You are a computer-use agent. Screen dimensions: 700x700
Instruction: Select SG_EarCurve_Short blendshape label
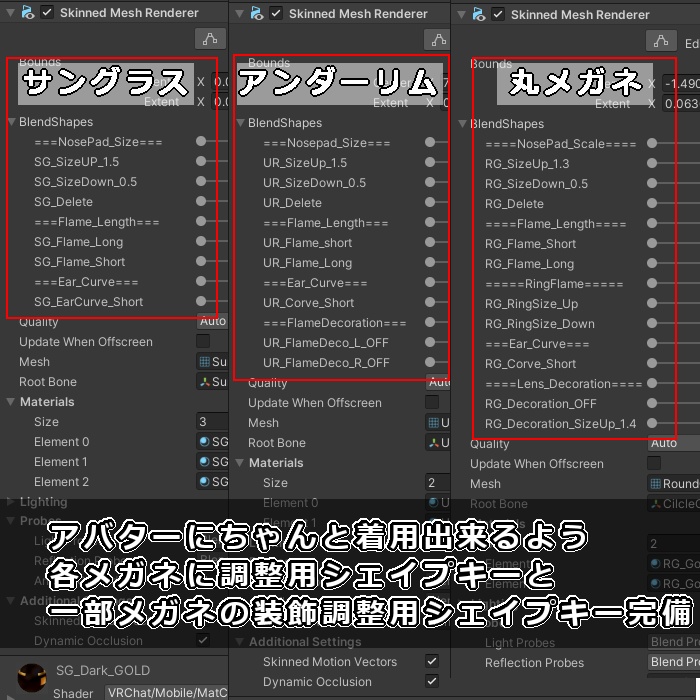(x=88, y=302)
